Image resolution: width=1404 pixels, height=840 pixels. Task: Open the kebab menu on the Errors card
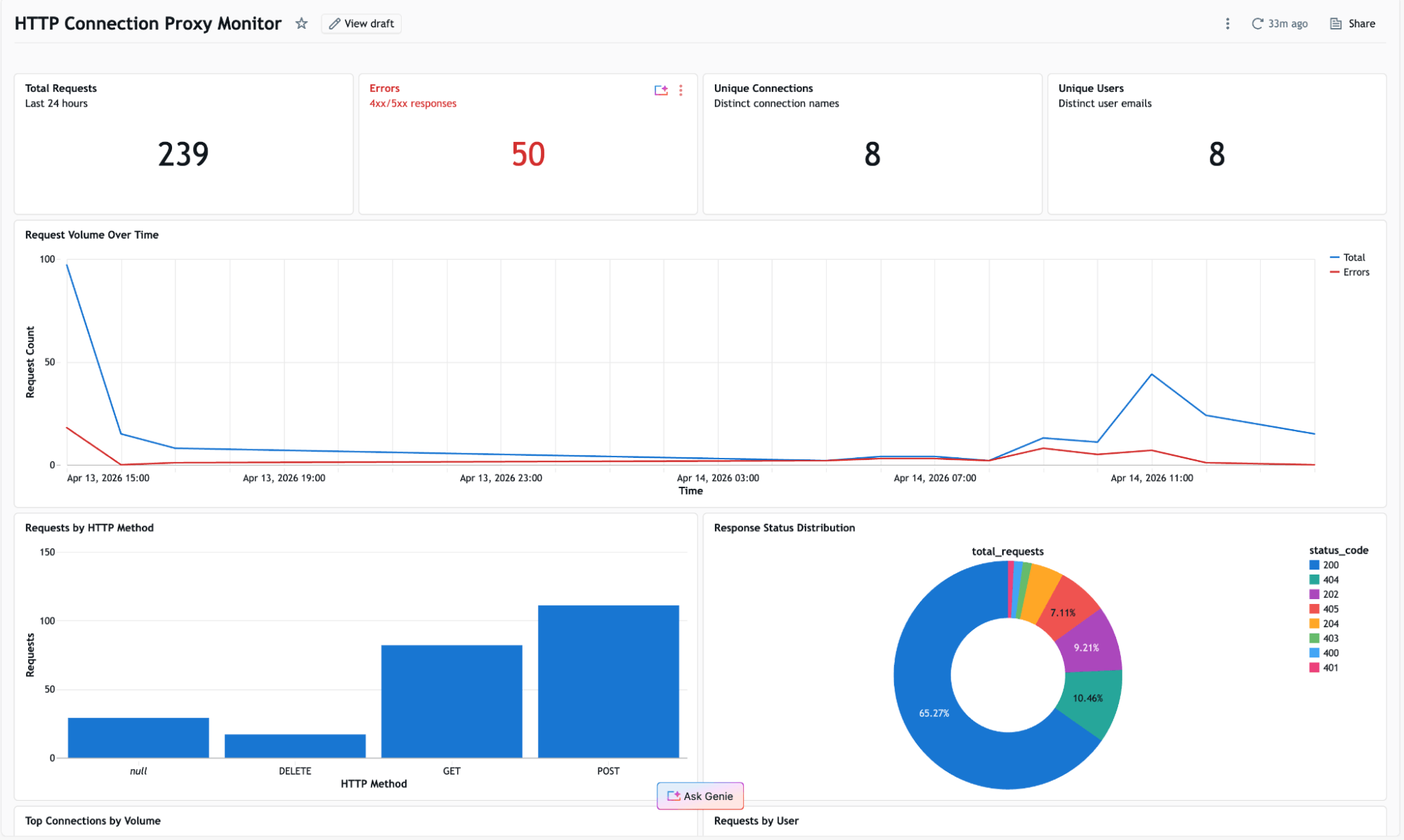pyautogui.click(x=680, y=90)
